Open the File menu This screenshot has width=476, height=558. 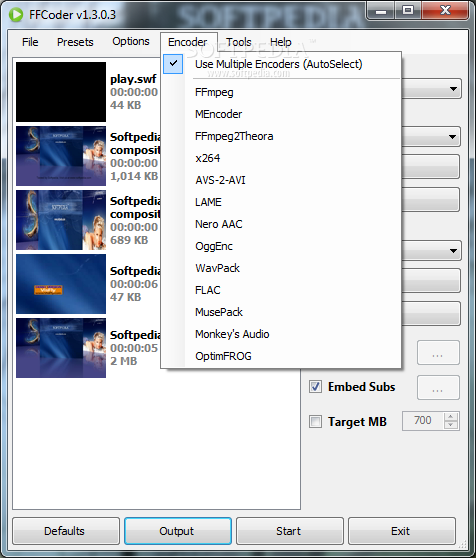30,42
